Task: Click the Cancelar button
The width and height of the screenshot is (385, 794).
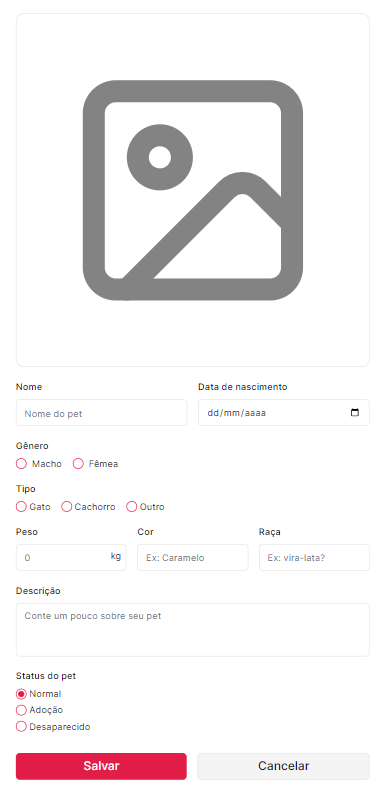Action: click(x=284, y=766)
